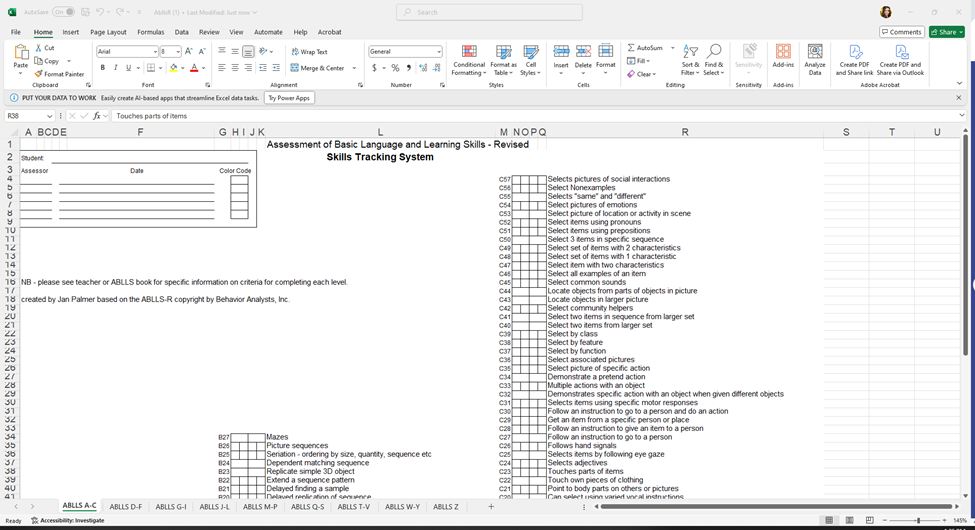Go to the Review ribbon tab
975x530 pixels.
[x=209, y=32]
